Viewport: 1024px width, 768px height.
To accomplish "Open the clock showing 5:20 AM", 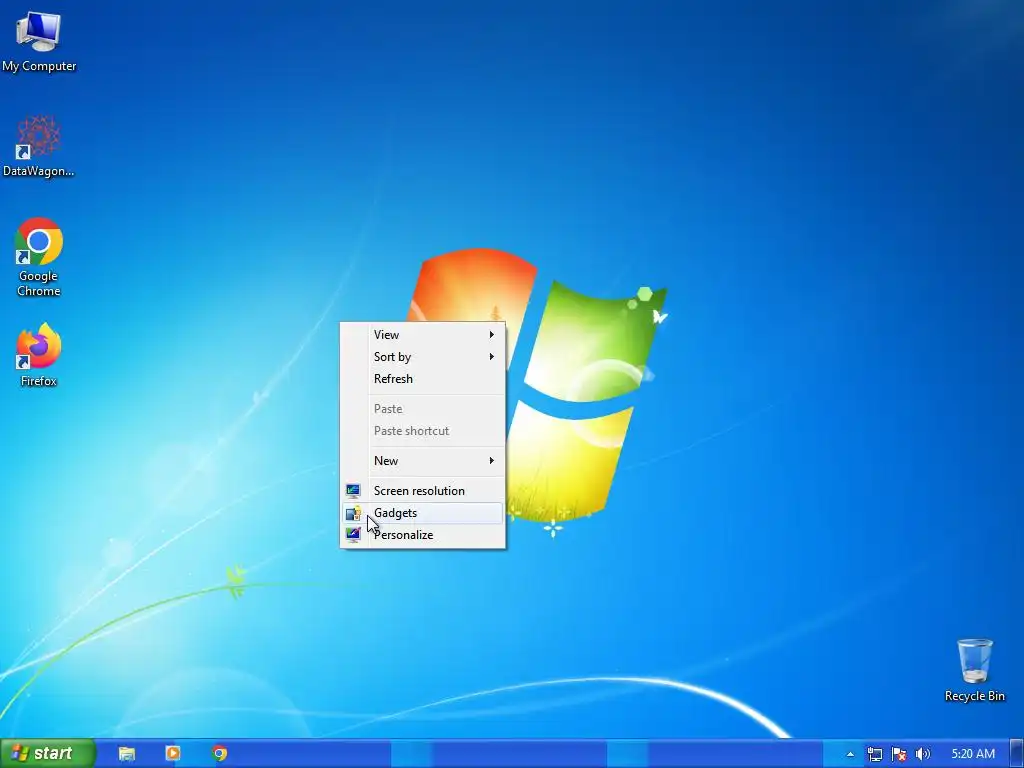I will tap(973, 754).
